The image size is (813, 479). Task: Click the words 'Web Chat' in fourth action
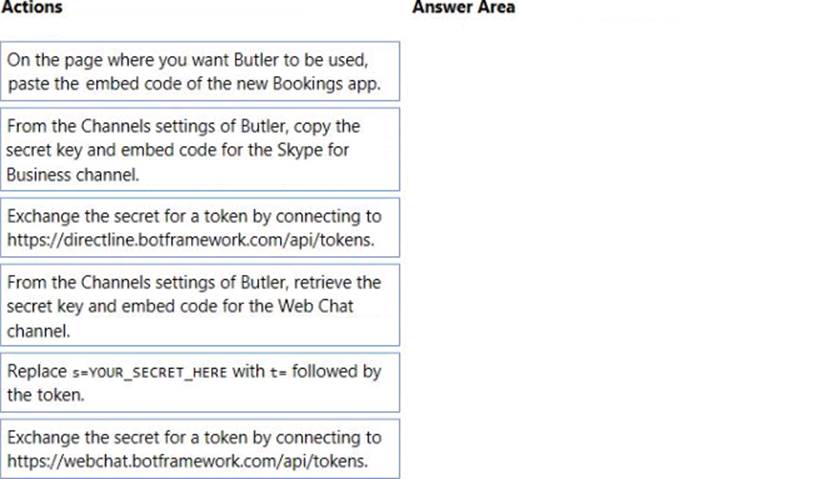[315, 306]
